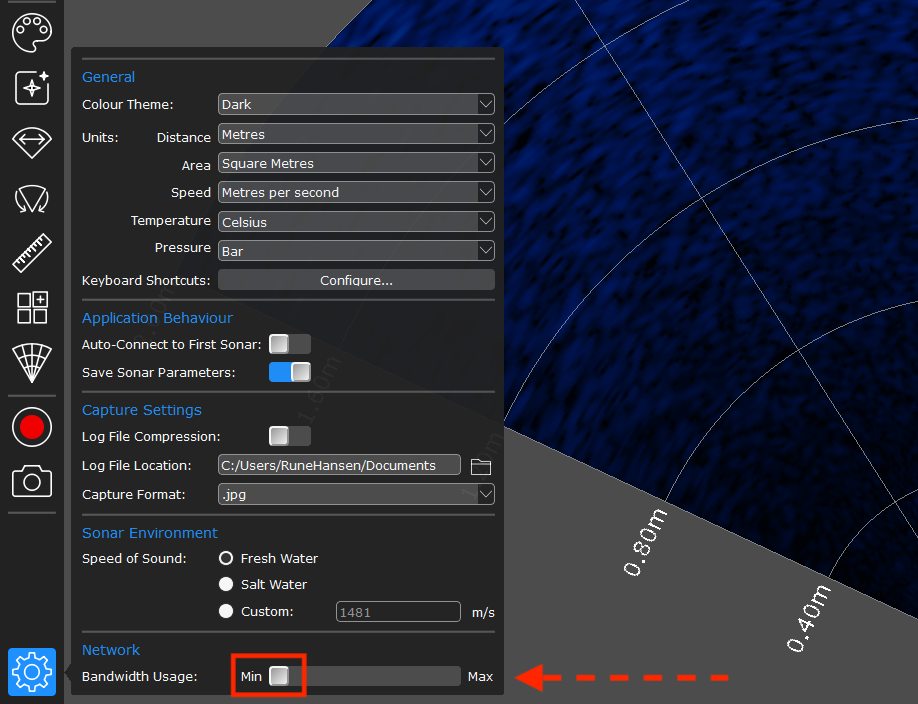Select the horizontal flip diamond icon

coord(32,142)
